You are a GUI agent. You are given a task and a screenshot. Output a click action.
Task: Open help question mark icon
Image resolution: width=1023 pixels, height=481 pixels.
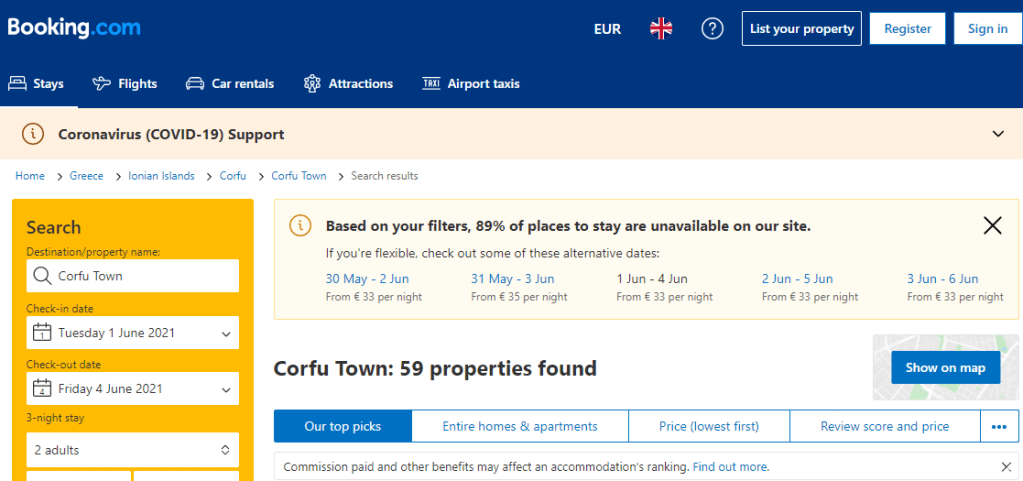tap(712, 29)
